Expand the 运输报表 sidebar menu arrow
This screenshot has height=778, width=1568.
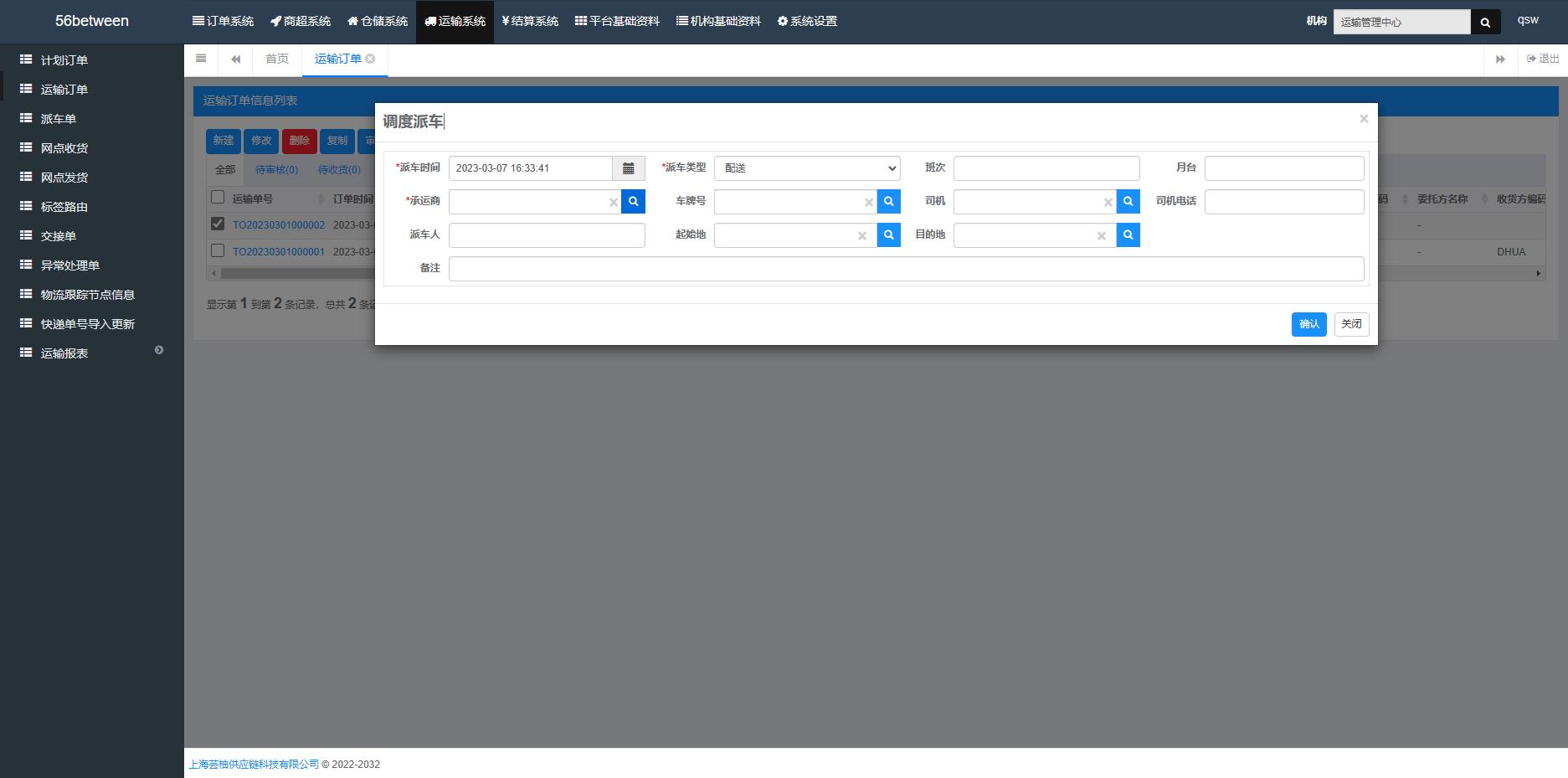[x=159, y=350]
